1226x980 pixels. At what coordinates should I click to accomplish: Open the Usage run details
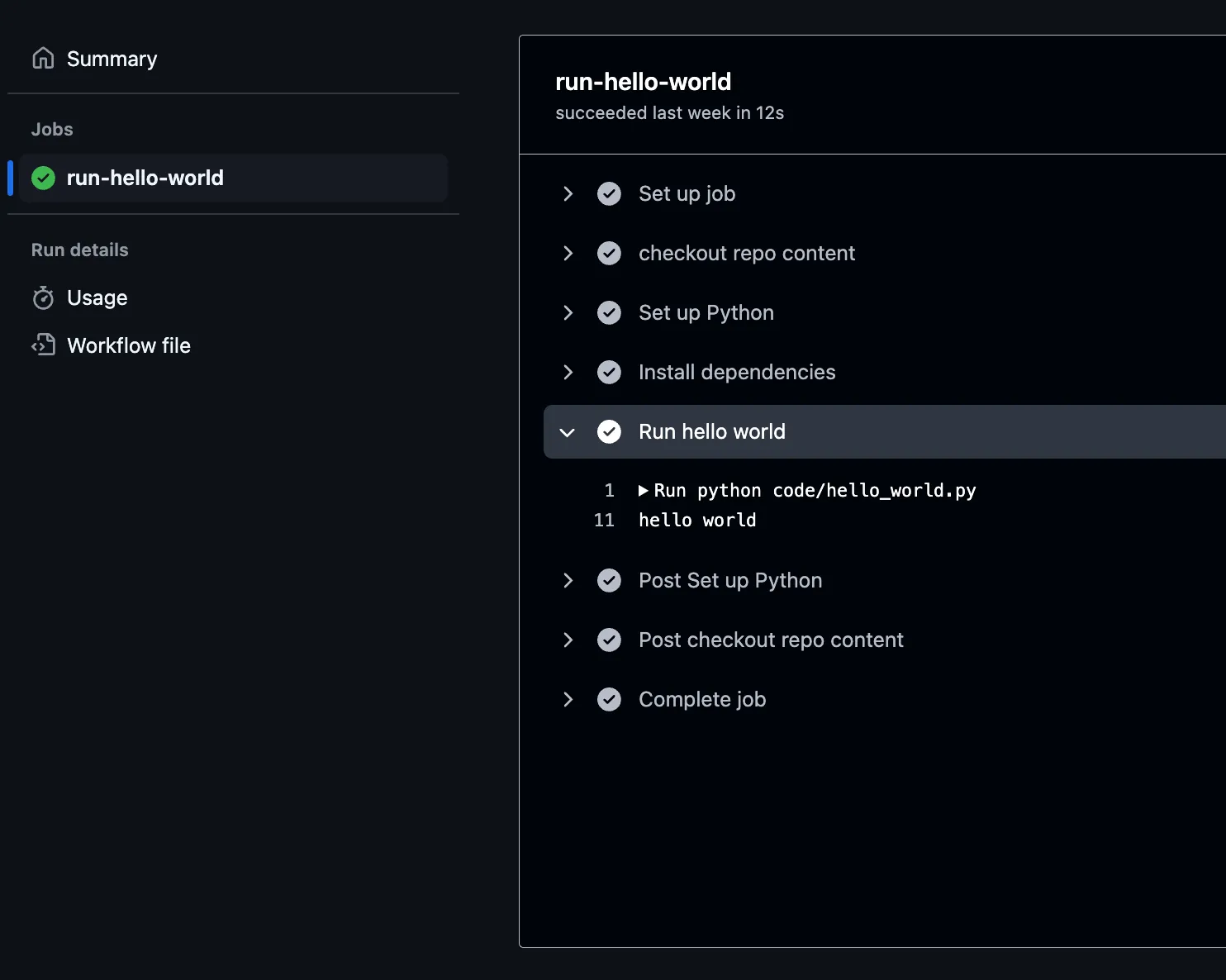point(97,297)
